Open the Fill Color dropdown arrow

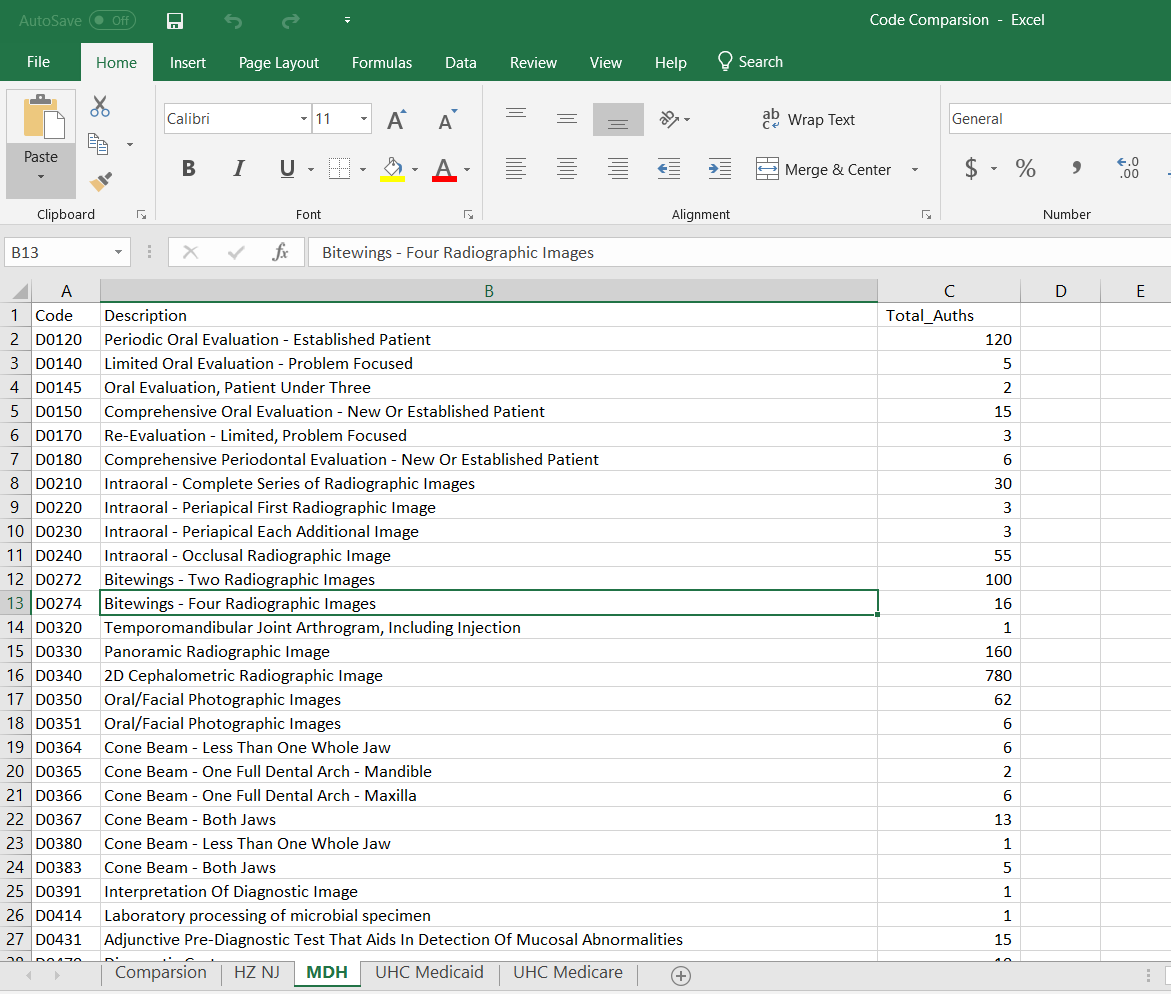[x=415, y=168]
